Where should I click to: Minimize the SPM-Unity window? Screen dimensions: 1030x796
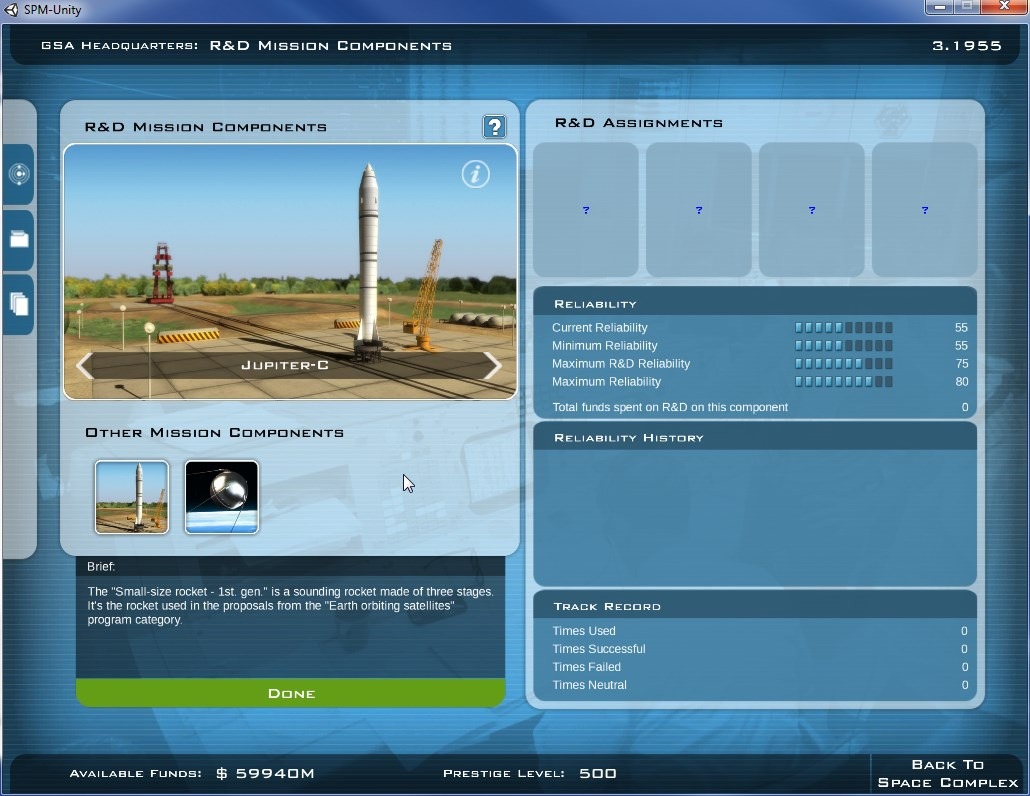click(x=939, y=8)
